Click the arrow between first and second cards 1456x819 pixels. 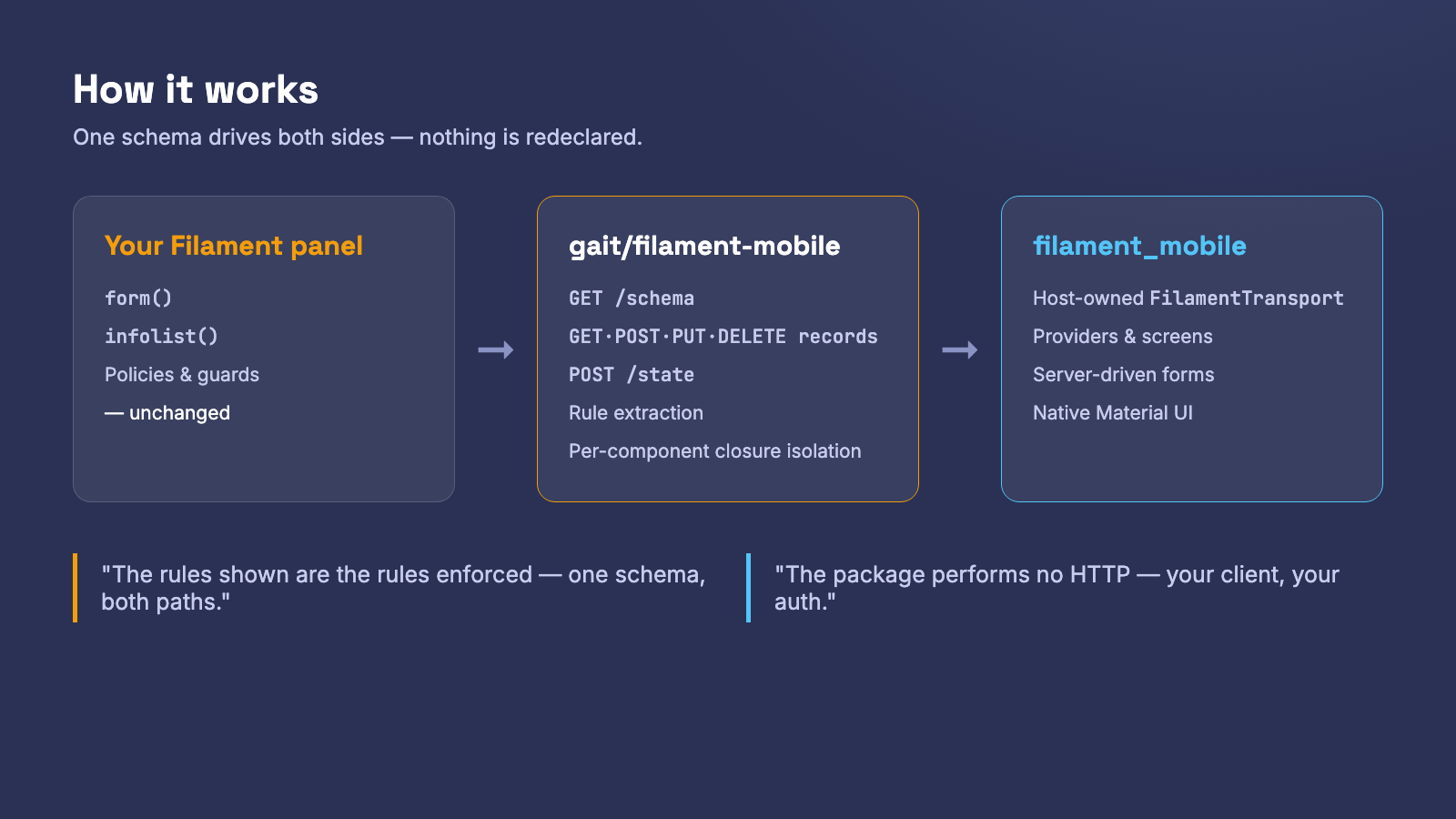click(496, 349)
